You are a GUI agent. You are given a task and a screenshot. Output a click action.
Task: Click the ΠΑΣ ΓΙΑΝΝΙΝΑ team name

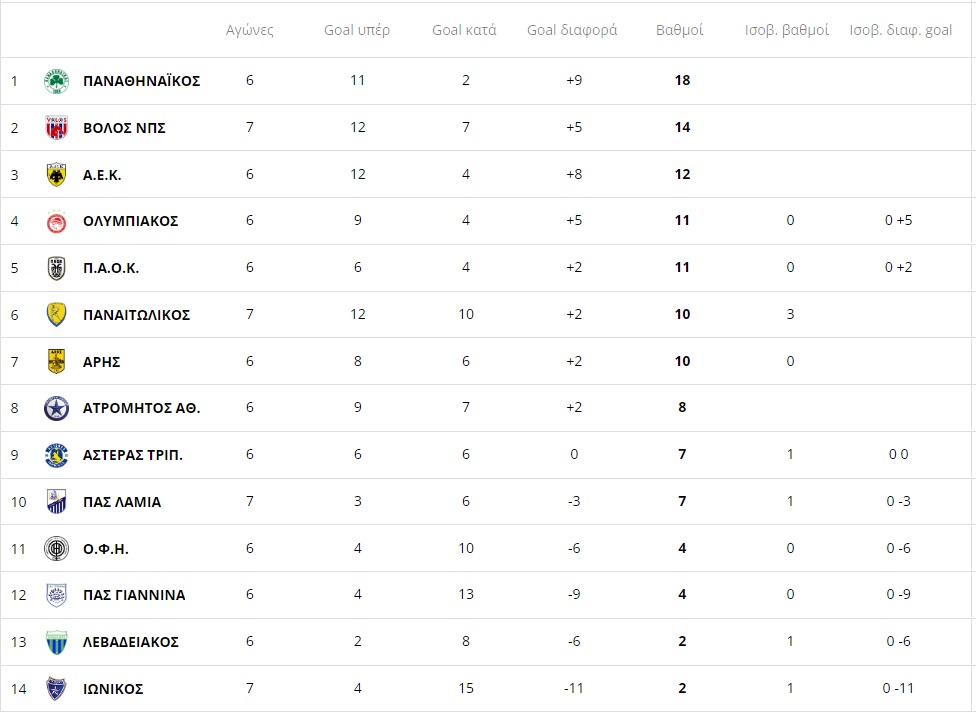click(x=134, y=595)
